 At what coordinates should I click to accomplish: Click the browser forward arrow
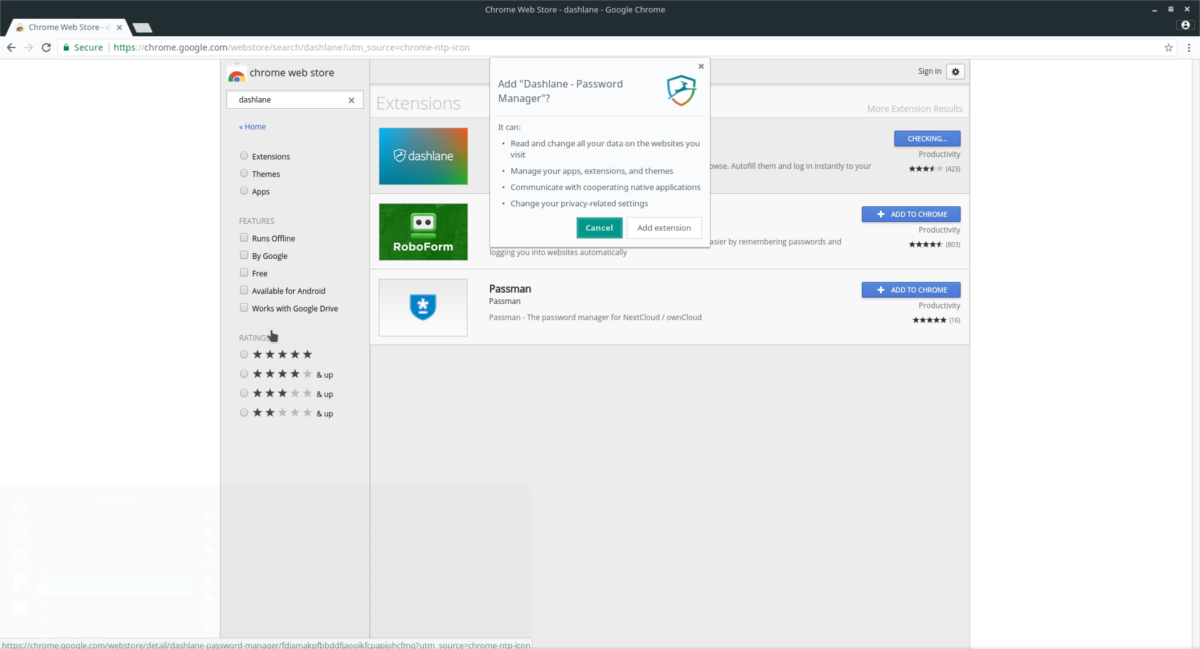click(28, 47)
